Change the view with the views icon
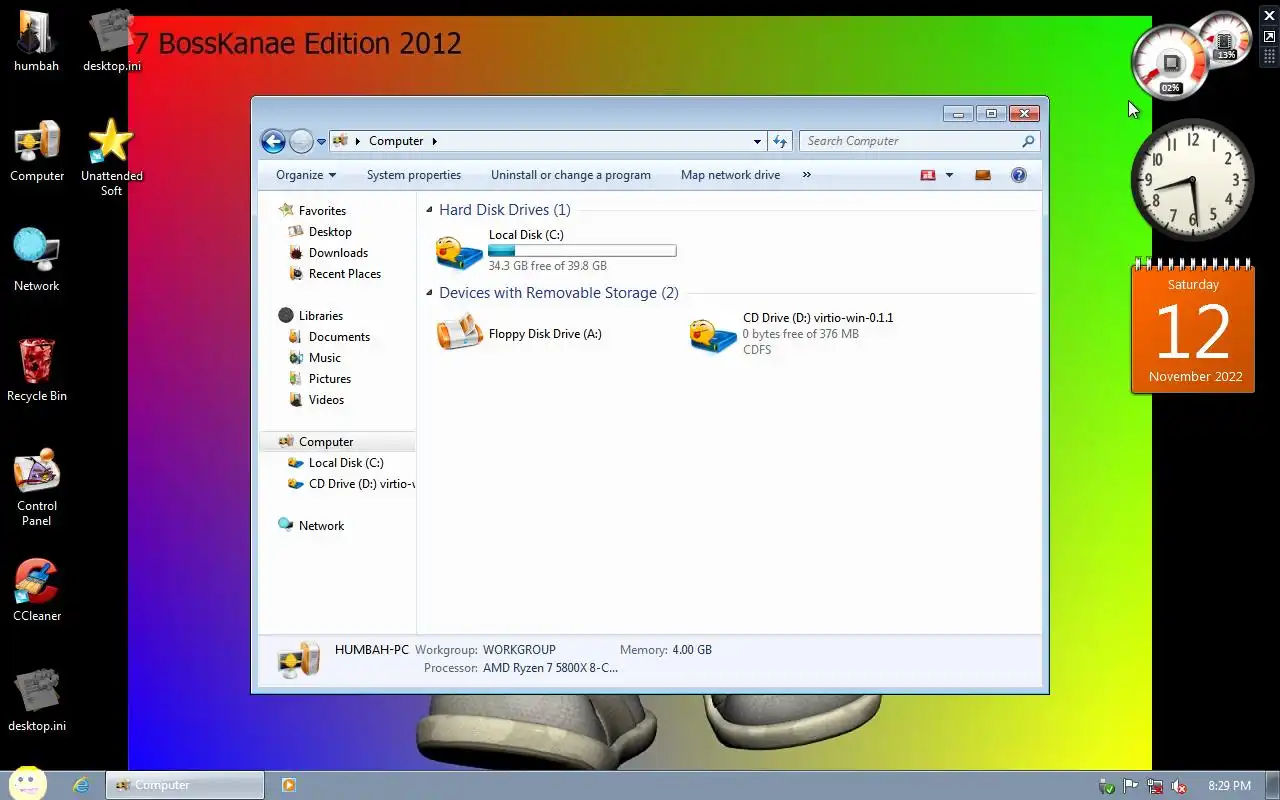The width and height of the screenshot is (1280, 800). [x=928, y=175]
